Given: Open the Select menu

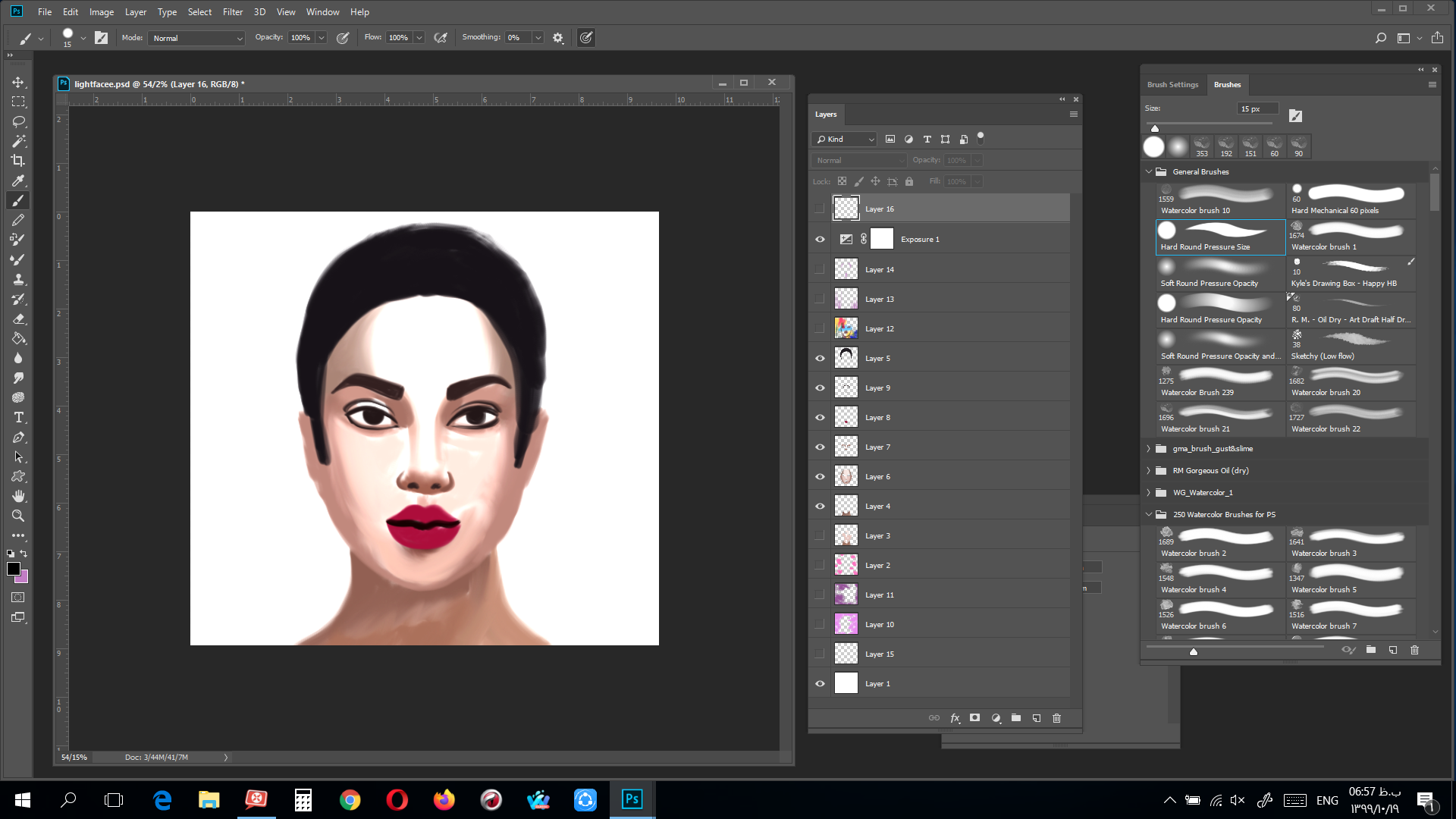Looking at the screenshot, I should point(199,12).
